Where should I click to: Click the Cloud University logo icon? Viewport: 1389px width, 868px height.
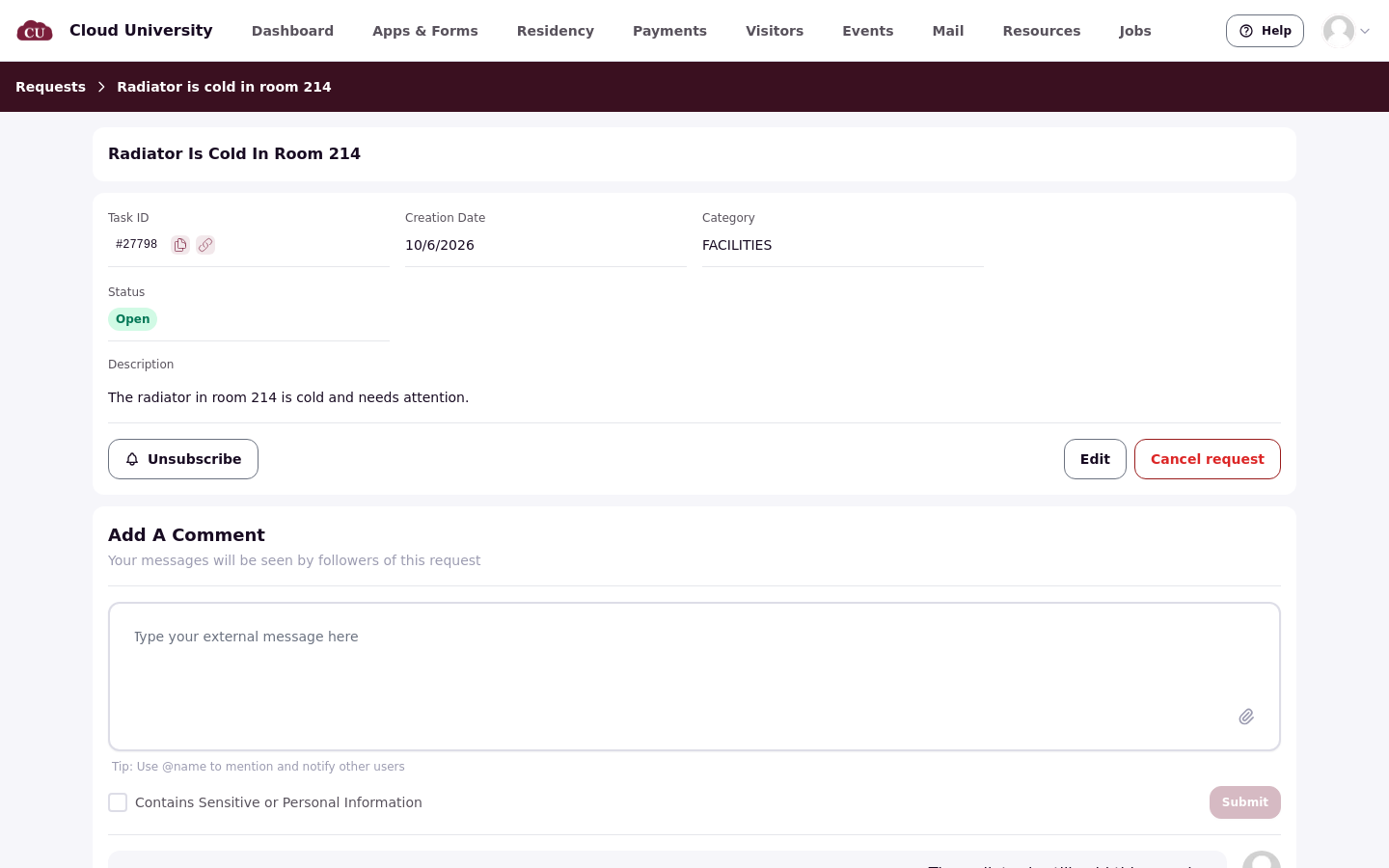point(35,31)
